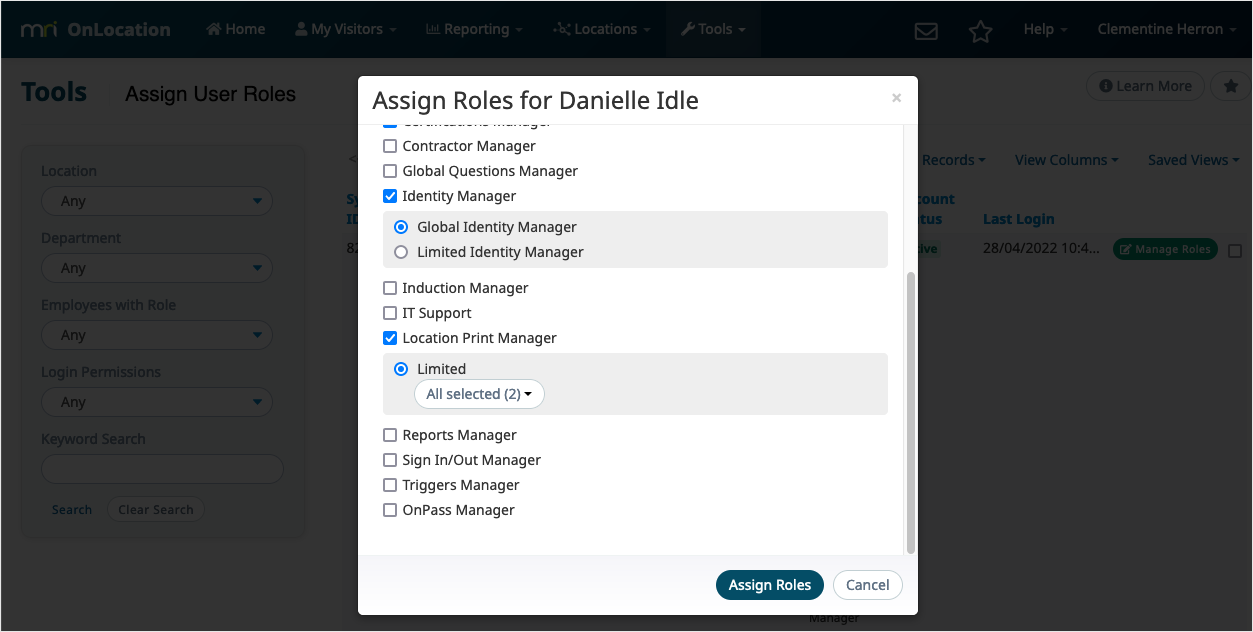Open the Department filter dropdown

click(x=157, y=268)
